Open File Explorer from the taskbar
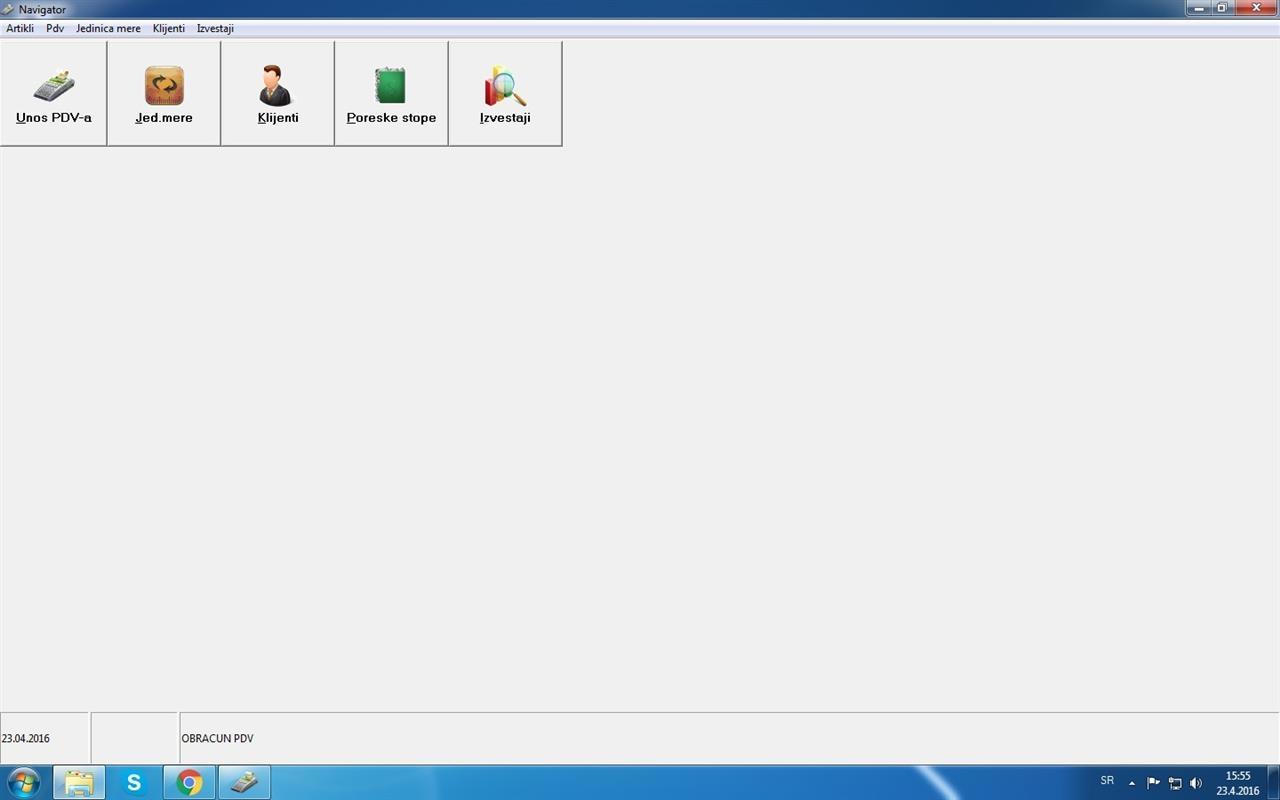1280x800 pixels. pyautogui.click(x=79, y=783)
